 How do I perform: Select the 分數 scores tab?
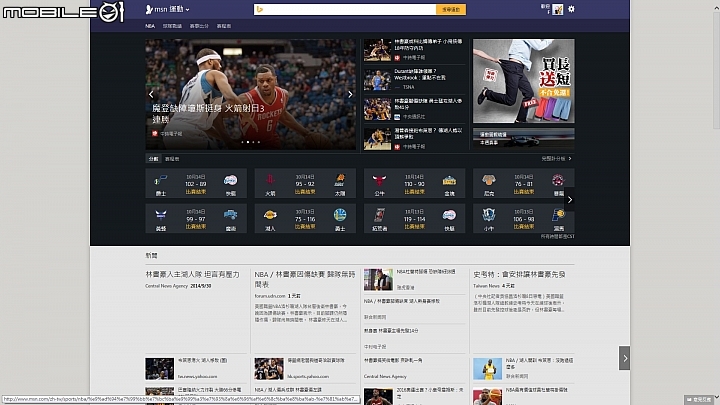[x=153, y=159]
